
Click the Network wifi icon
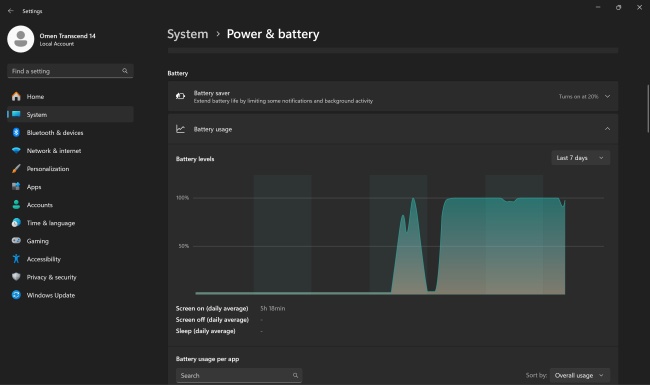[x=16, y=150]
